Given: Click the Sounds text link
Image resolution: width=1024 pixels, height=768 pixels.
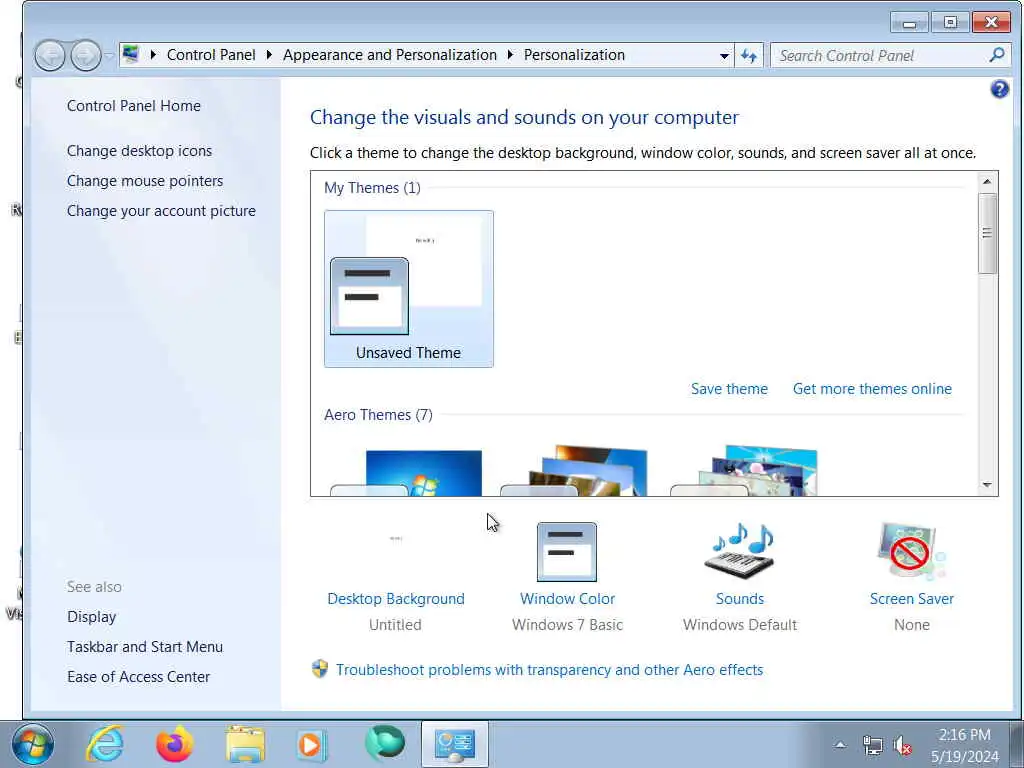Looking at the screenshot, I should pyautogui.click(x=740, y=599).
